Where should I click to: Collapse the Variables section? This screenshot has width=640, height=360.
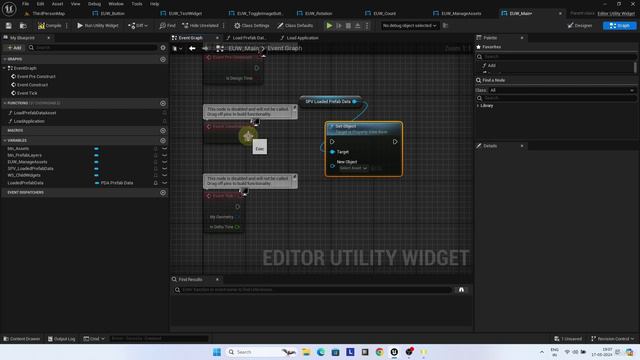coord(5,140)
